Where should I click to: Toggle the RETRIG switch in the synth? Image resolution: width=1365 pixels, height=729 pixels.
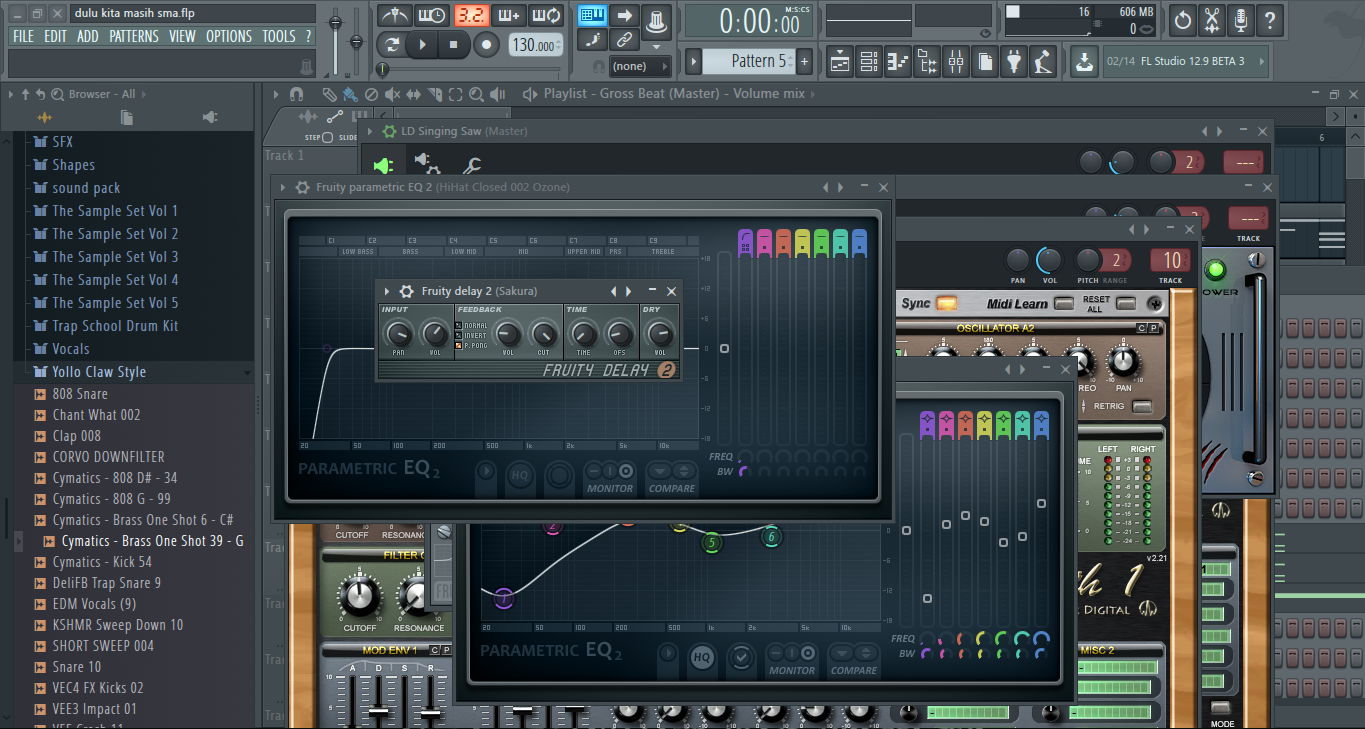coord(1142,407)
